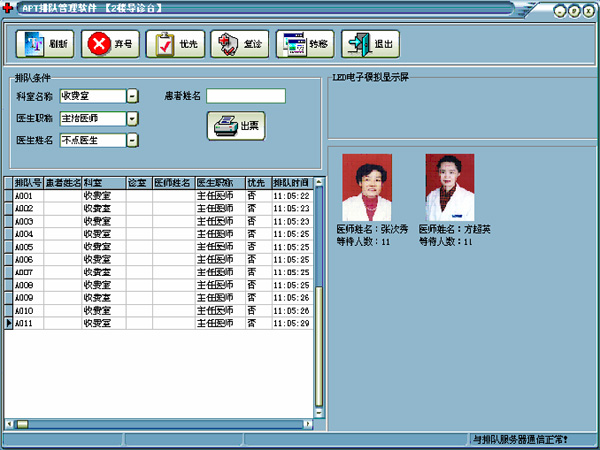Image resolution: width=600 pixels, height=450 pixels.
Task: Select doctor photo of 方超英
Action: (449, 187)
